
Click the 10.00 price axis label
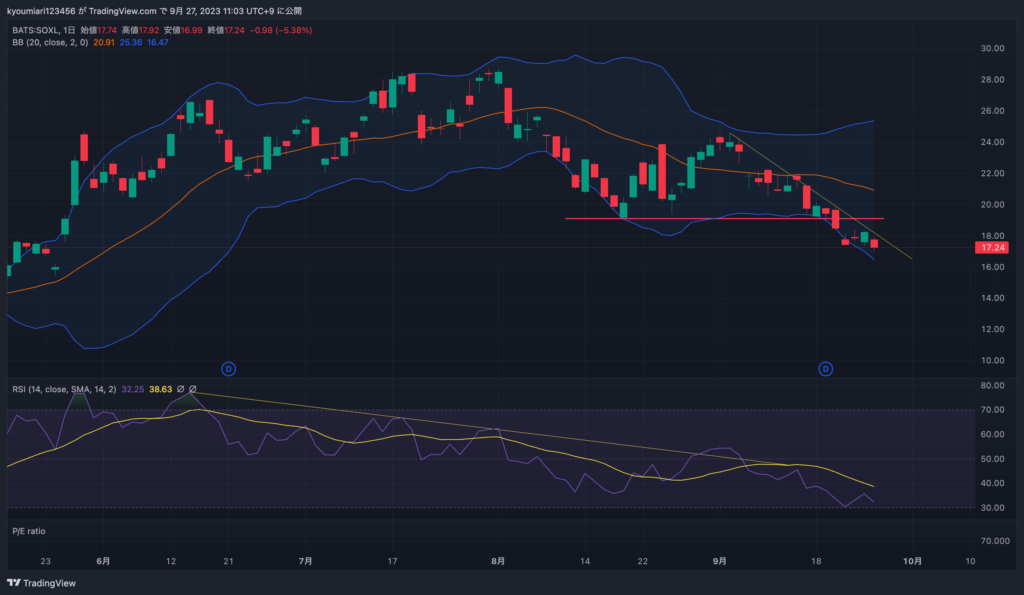coord(992,361)
